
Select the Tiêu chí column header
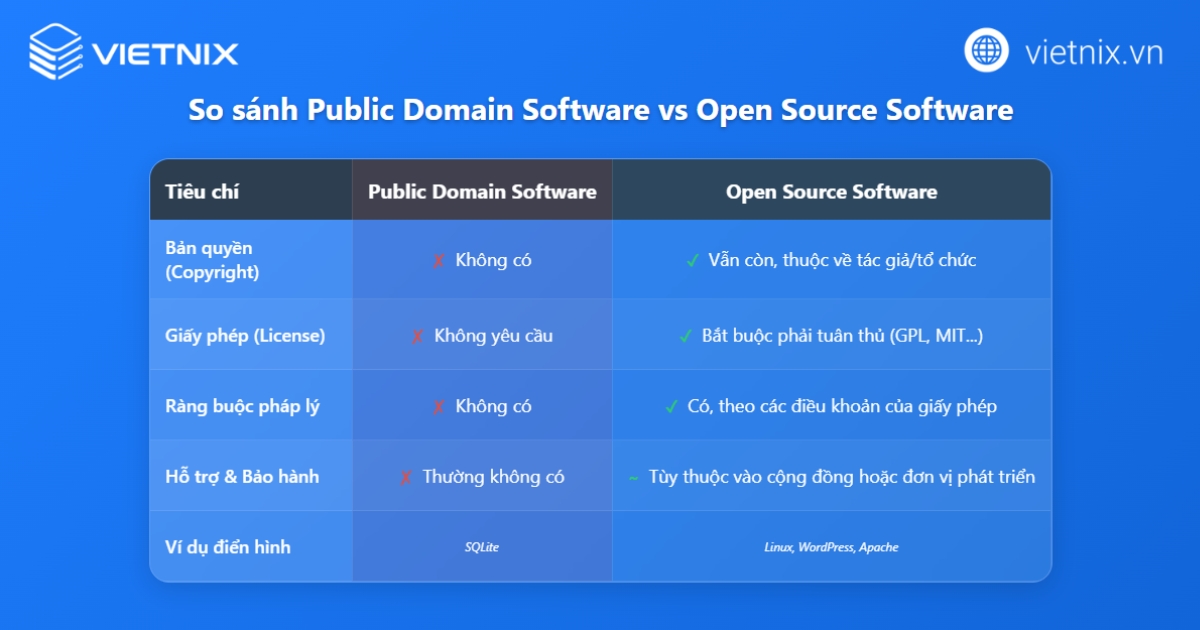[202, 192]
